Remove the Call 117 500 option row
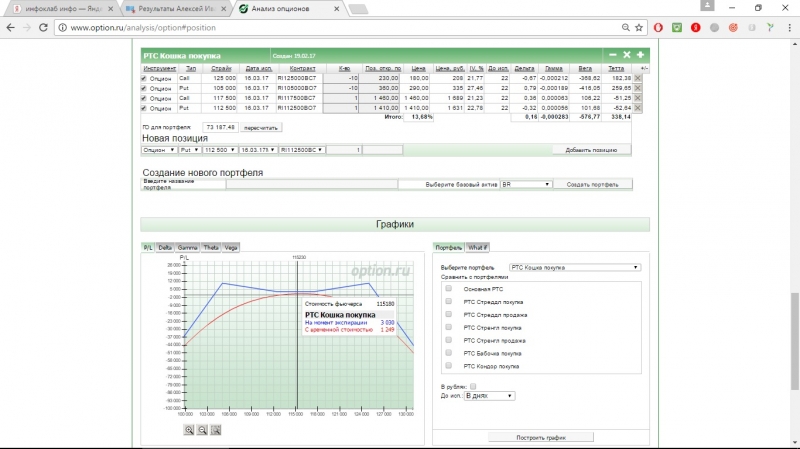 click(x=638, y=98)
